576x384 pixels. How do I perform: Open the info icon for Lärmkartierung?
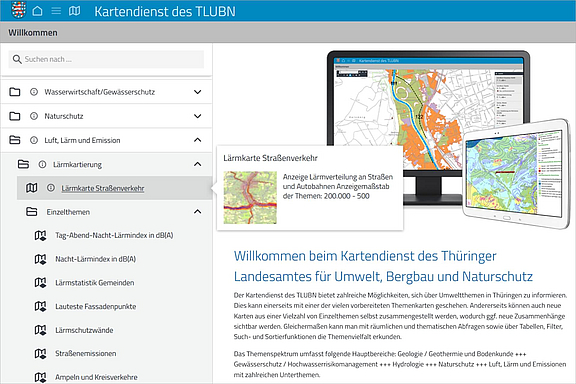click(x=42, y=164)
